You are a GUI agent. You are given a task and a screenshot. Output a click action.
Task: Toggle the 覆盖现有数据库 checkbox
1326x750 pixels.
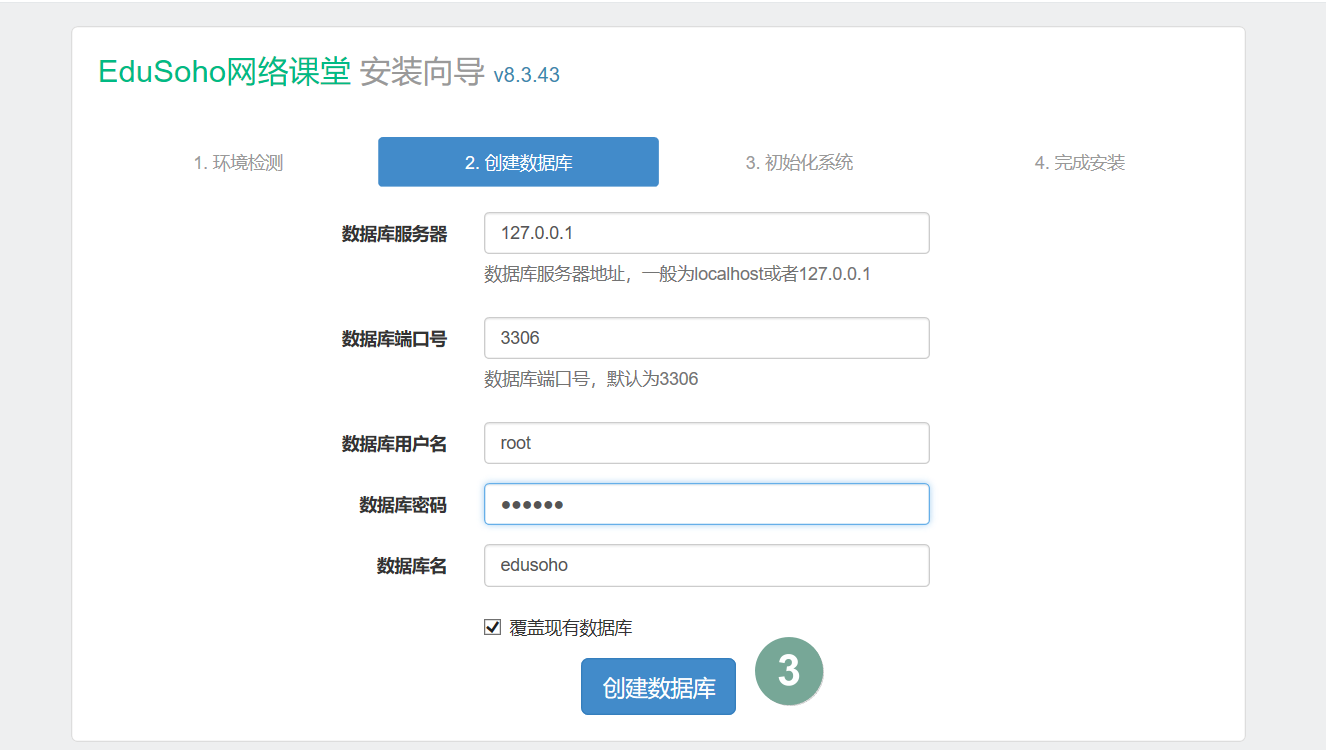point(492,628)
